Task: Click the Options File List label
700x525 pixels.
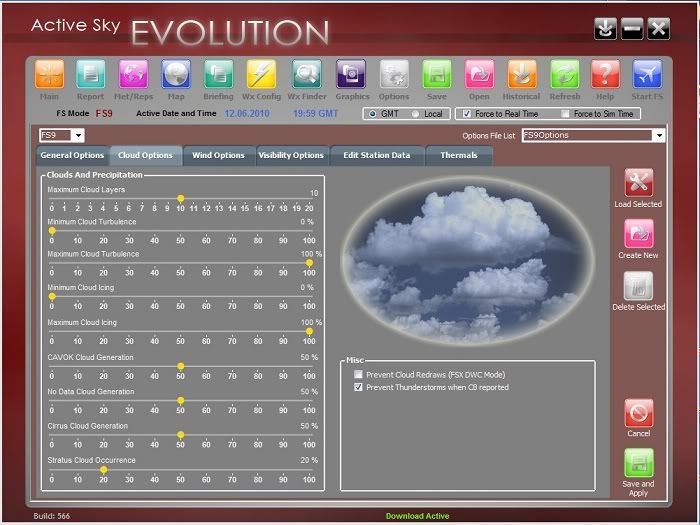Action: pos(488,136)
